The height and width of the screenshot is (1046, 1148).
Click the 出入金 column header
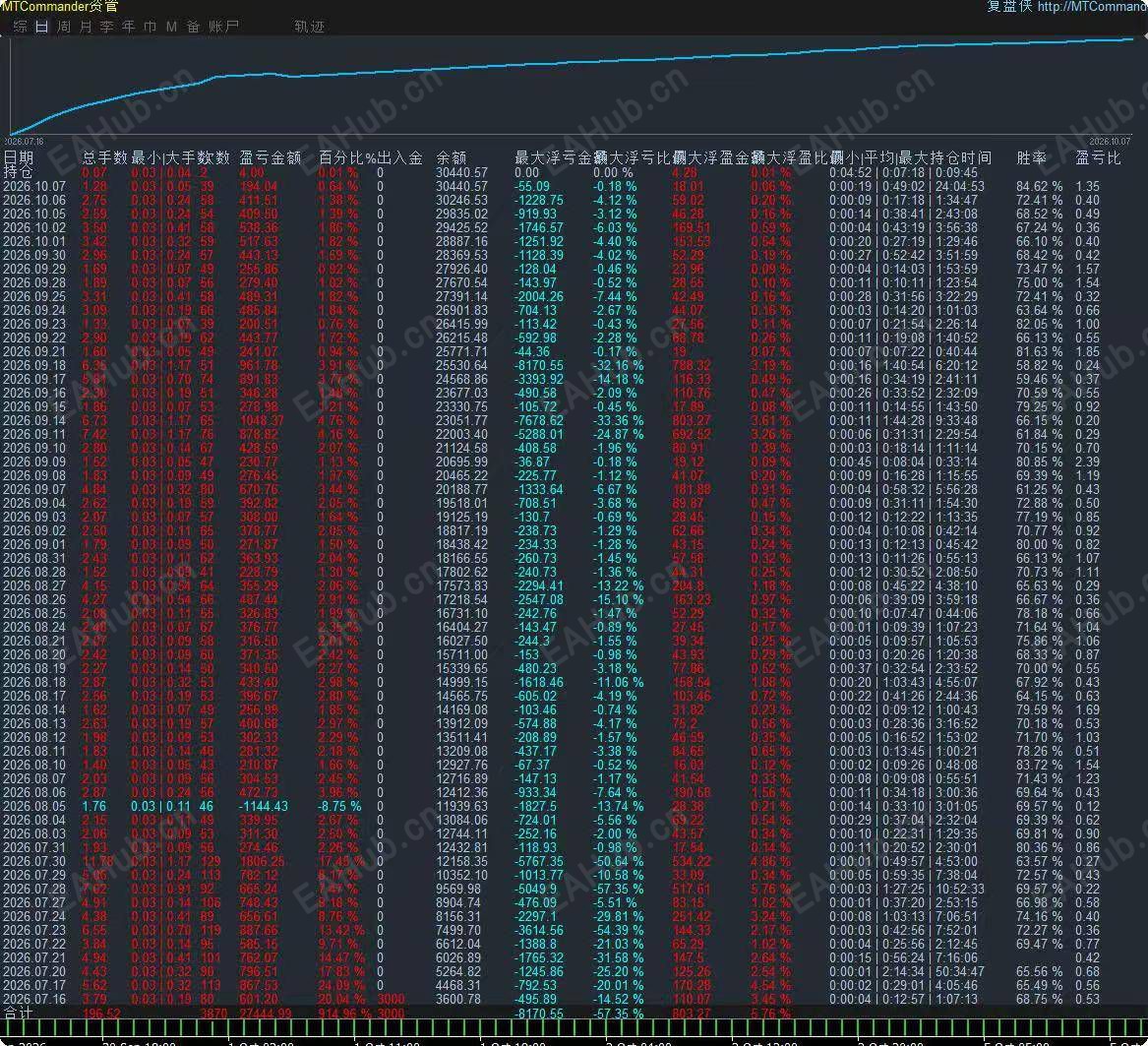click(x=399, y=157)
